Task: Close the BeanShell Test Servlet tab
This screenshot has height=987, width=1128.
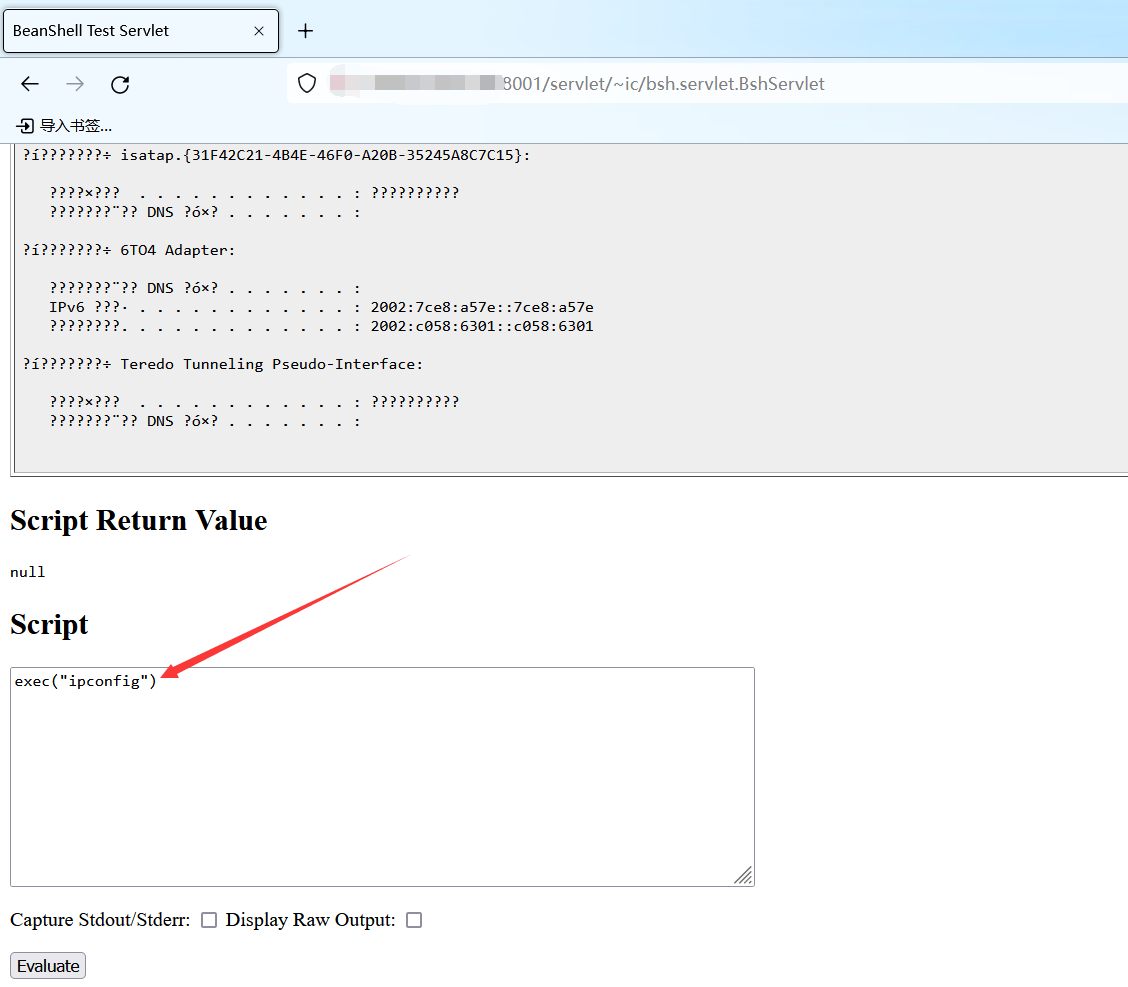Action: 259,31
